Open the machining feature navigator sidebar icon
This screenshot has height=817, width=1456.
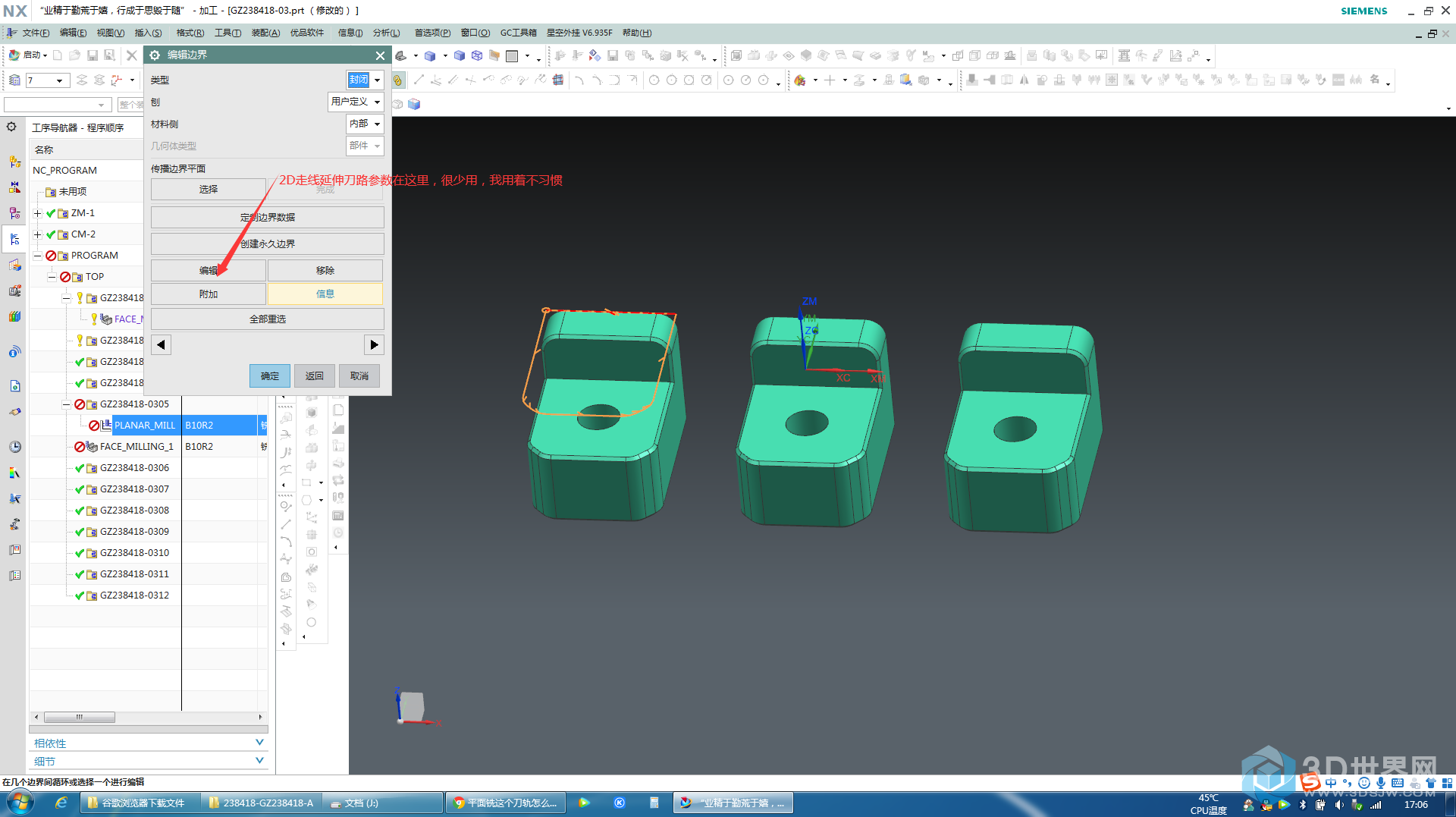(x=14, y=265)
